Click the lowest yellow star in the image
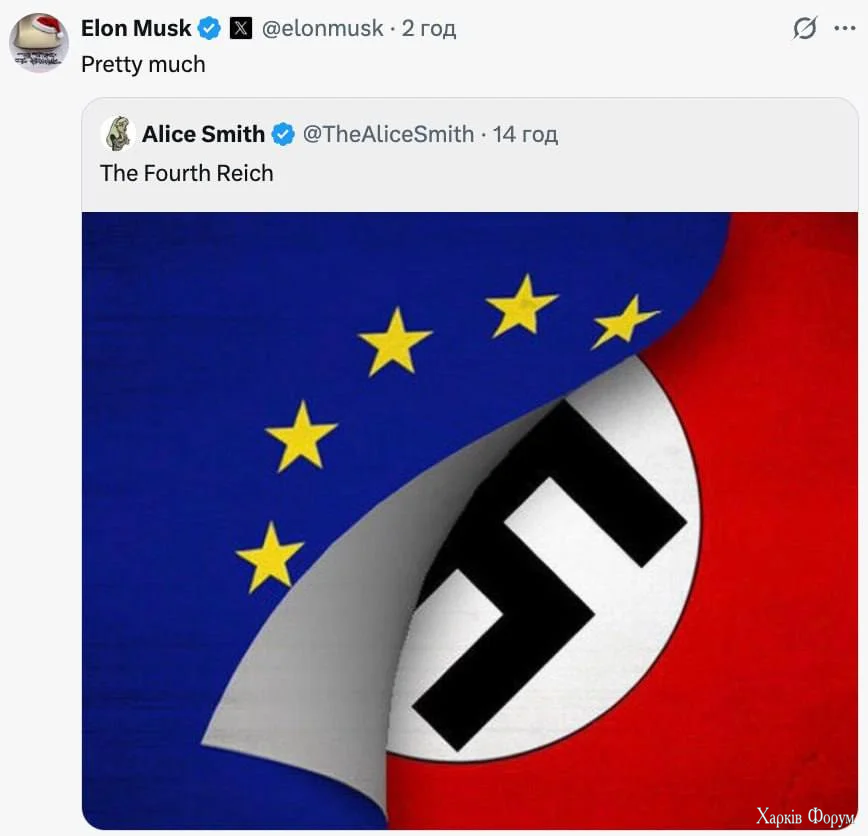 tap(270, 557)
